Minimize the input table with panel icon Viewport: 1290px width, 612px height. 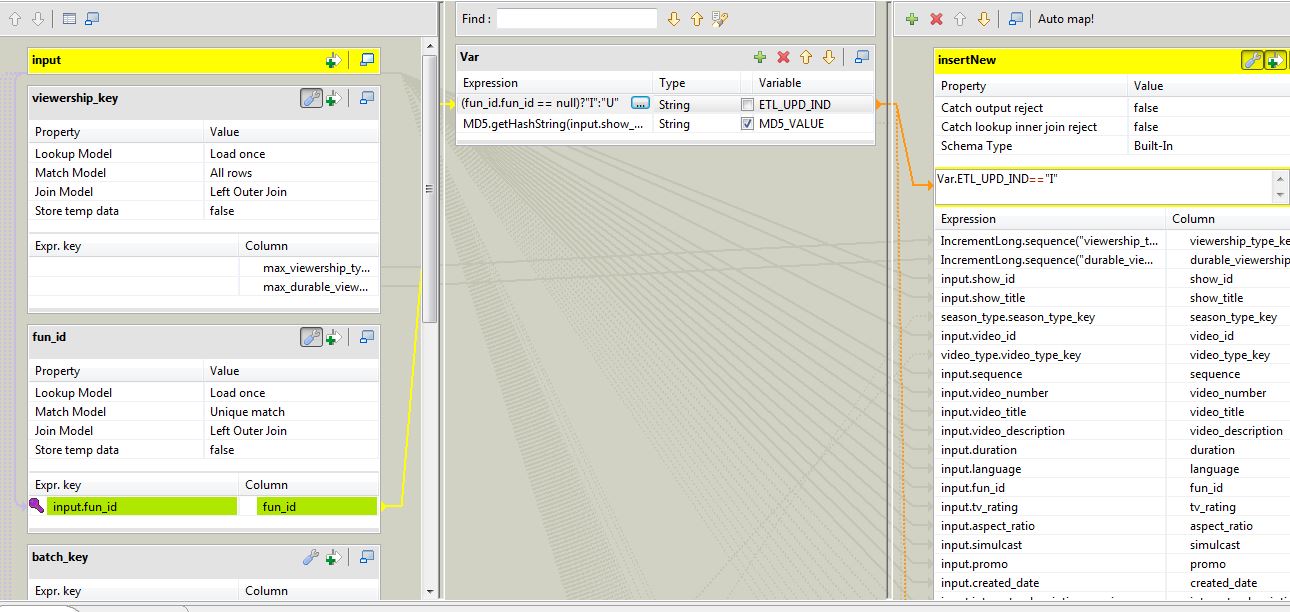[x=366, y=60]
